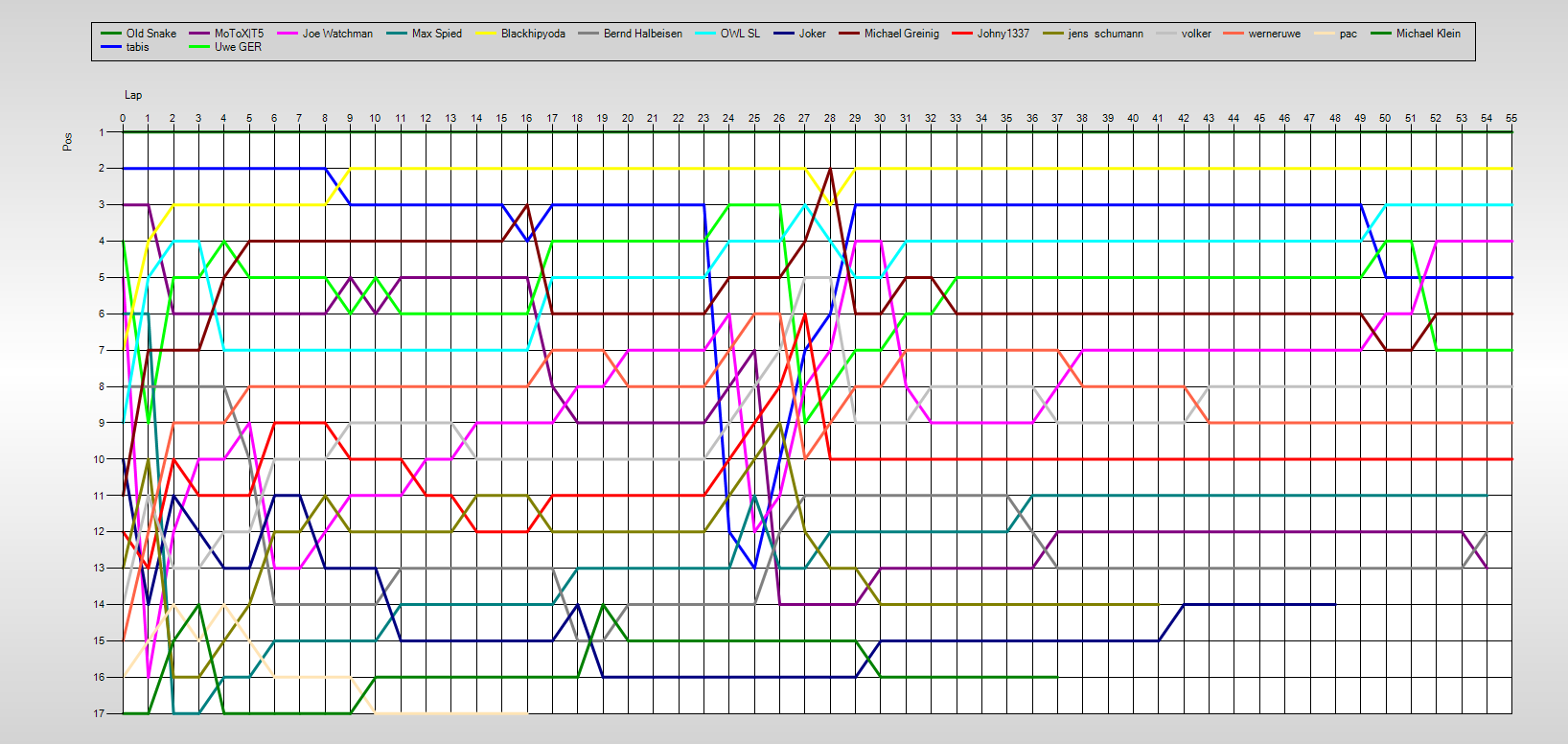Click position 1 on the left axis

tap(102, 132)
